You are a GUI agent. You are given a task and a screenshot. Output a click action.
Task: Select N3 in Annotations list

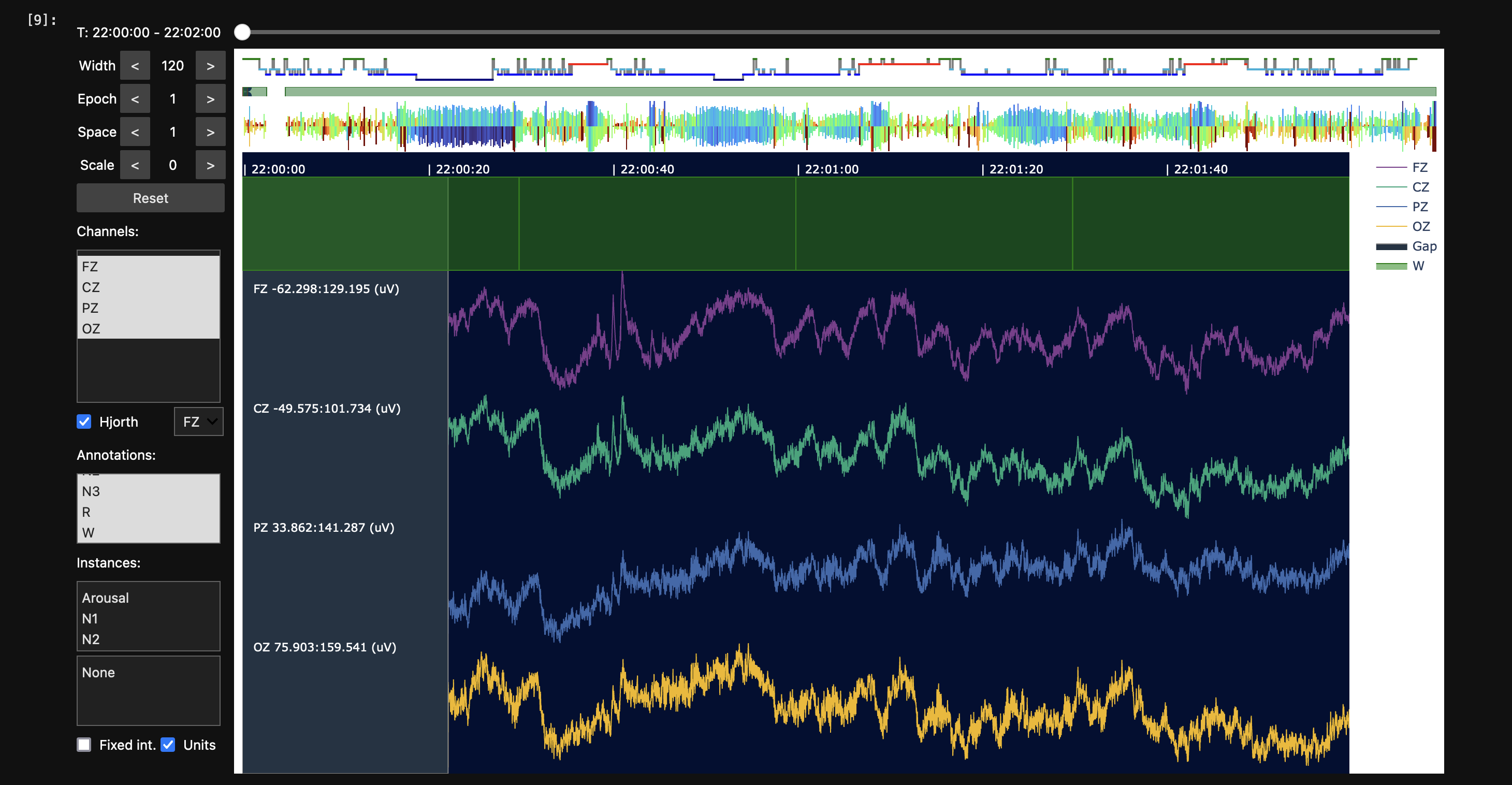pyautogui.click(x=91, y=491)
